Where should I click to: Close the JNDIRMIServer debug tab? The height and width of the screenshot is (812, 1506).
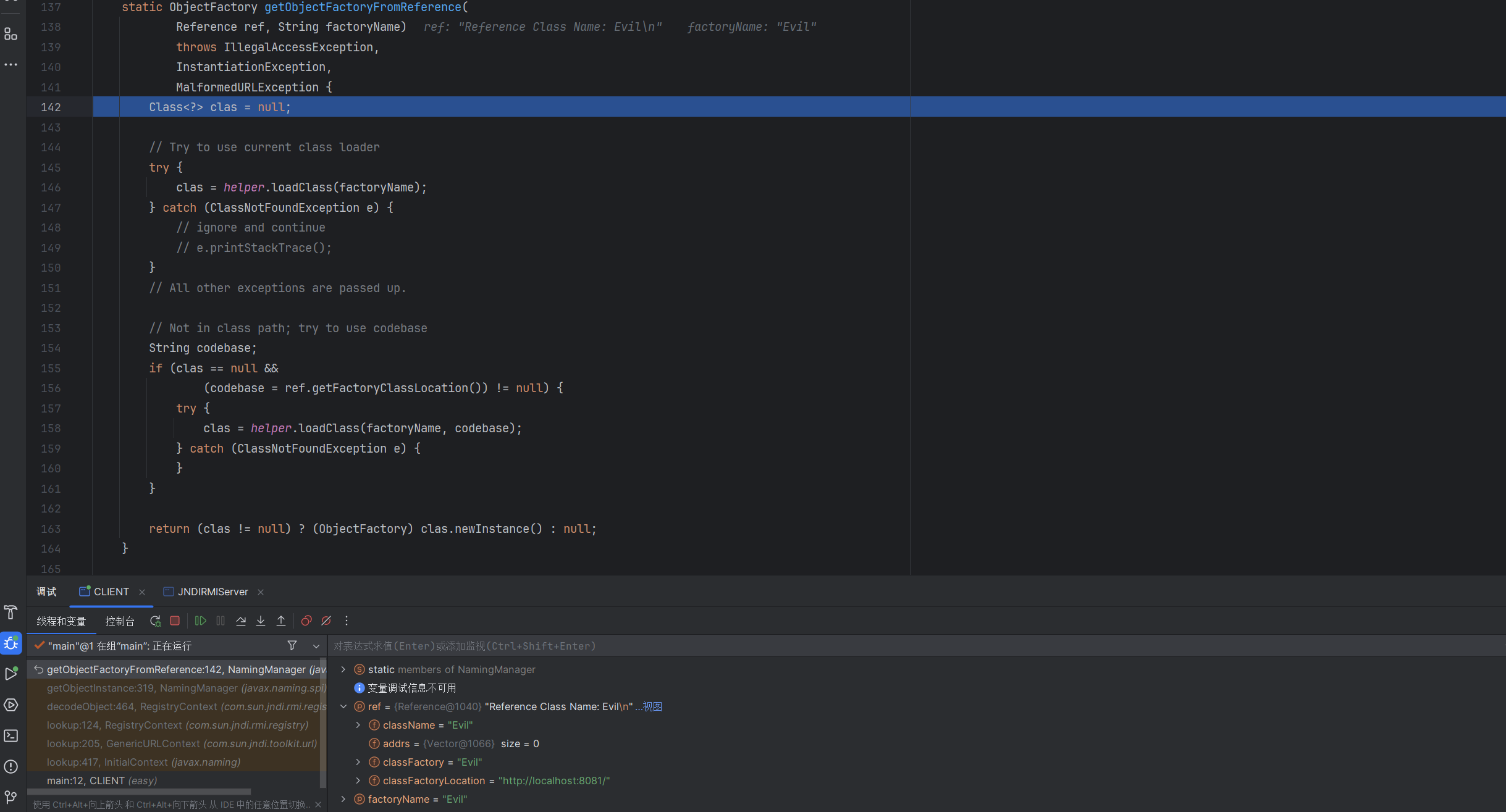coord(261,592)
